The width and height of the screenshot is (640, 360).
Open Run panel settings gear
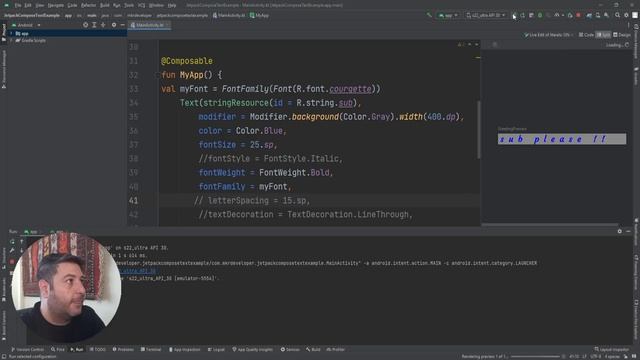coord(620,231)
